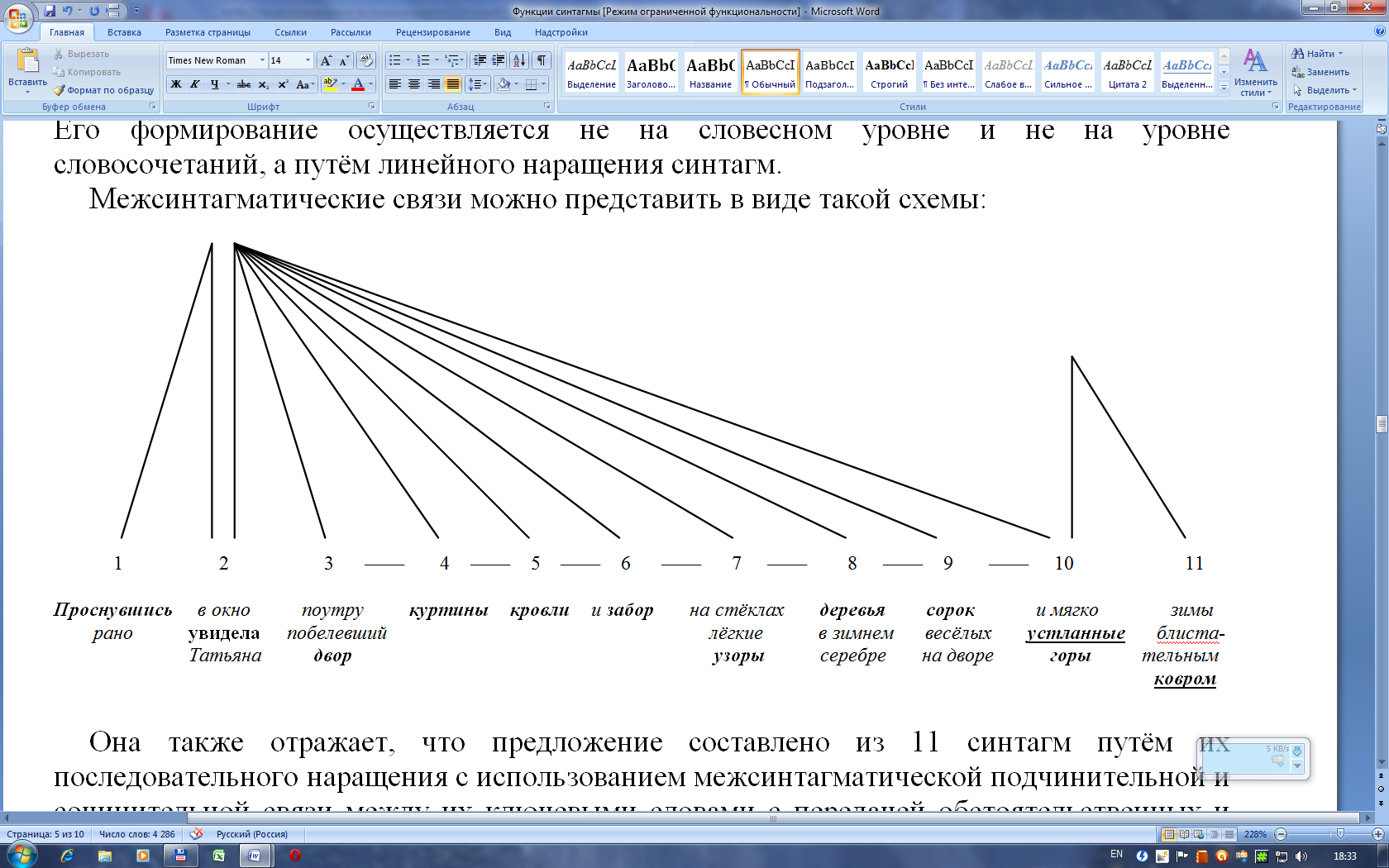
Task: Open Выделить (Select) dropdown
Action: (1325, 90)
